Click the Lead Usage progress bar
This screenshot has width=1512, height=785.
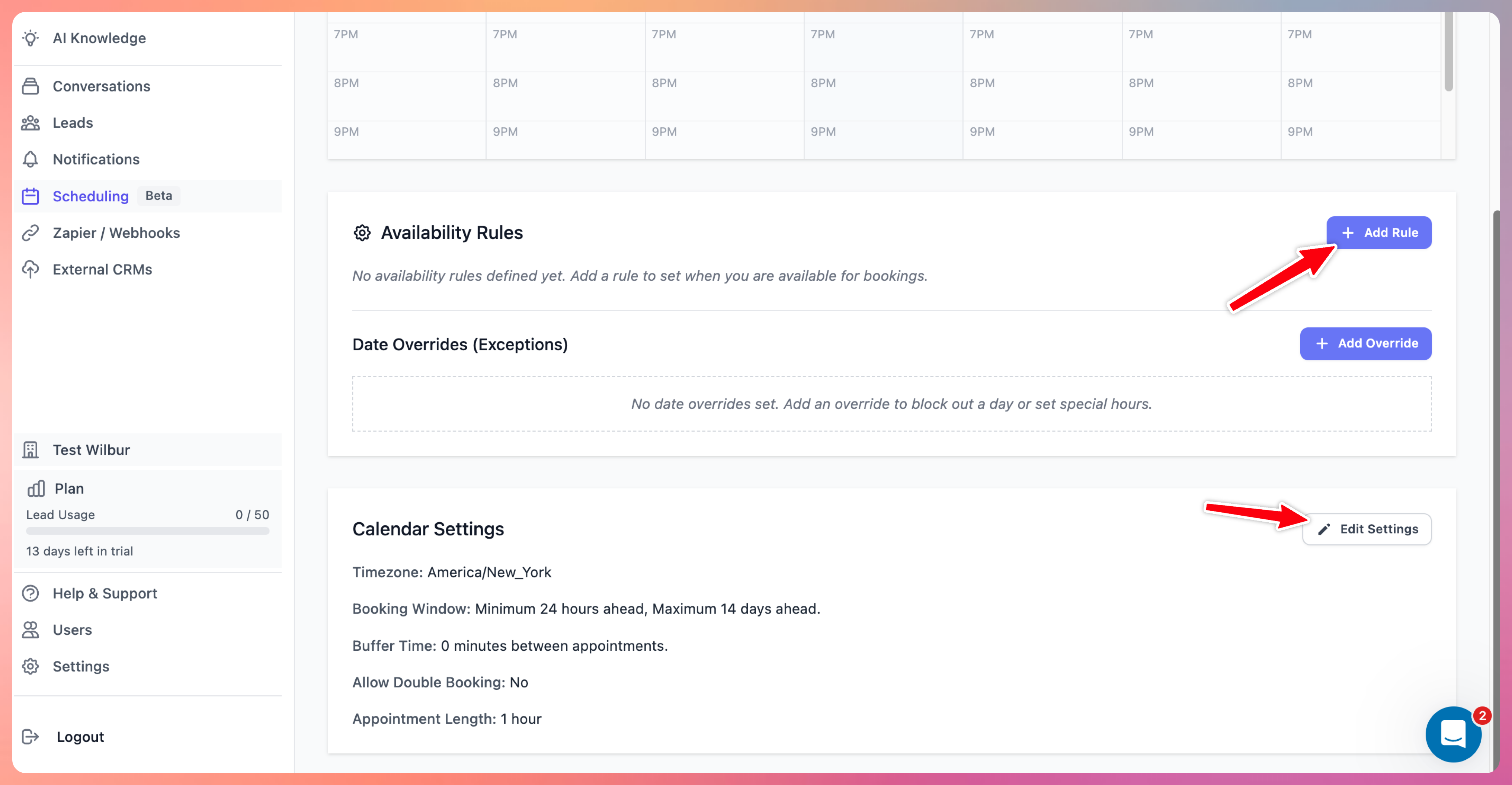(147, 531)
